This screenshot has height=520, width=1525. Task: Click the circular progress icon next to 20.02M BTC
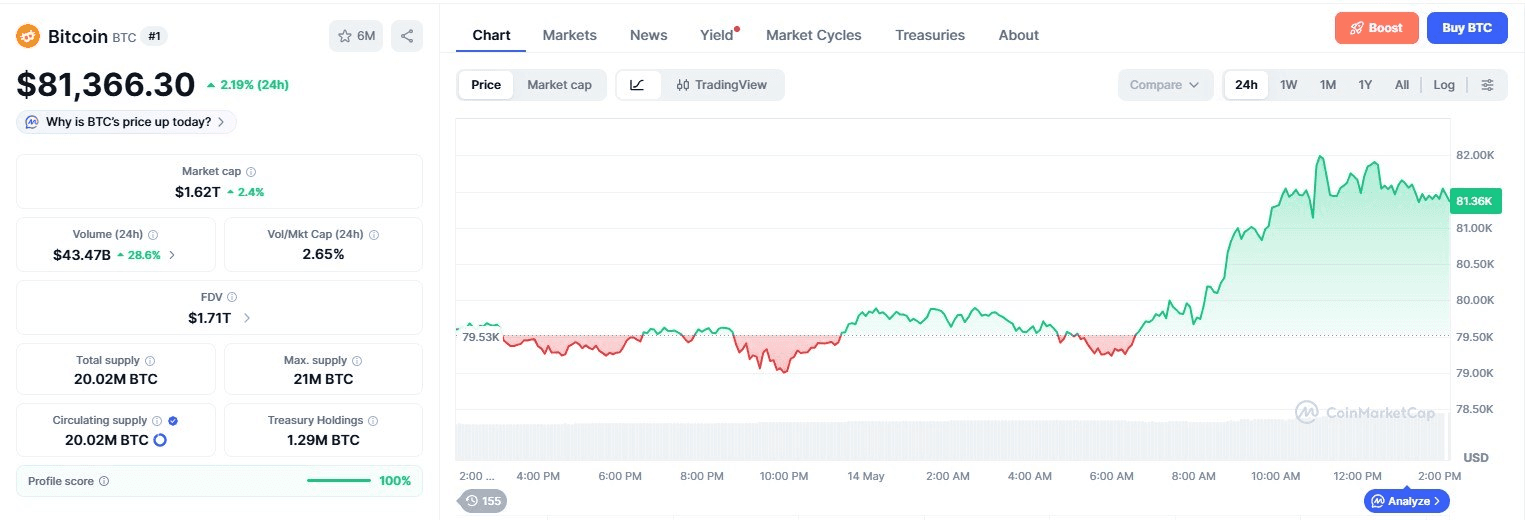click(159, 440)
